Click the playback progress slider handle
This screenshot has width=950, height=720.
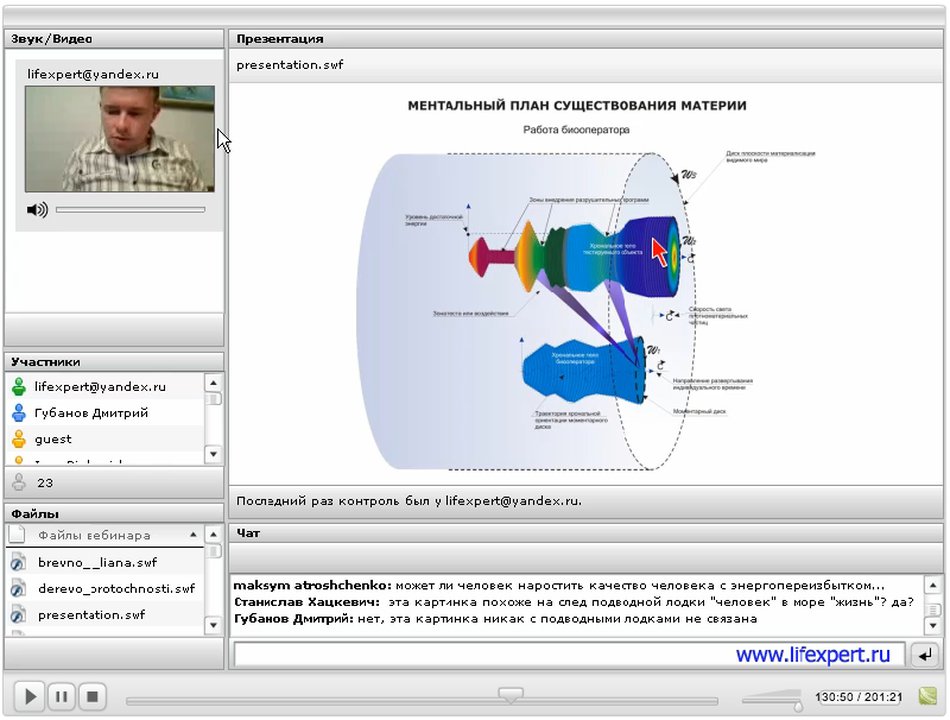[x=510, y=695]
